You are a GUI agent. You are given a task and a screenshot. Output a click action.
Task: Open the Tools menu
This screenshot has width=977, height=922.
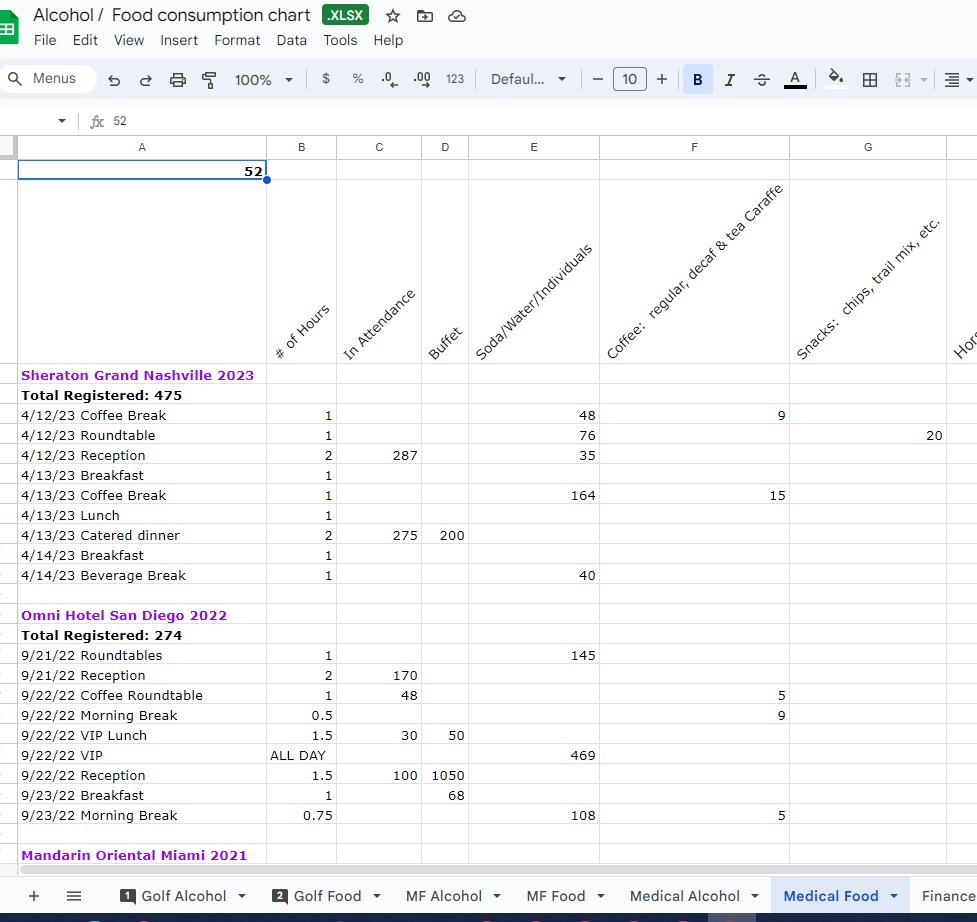click(x=340, y=40)
